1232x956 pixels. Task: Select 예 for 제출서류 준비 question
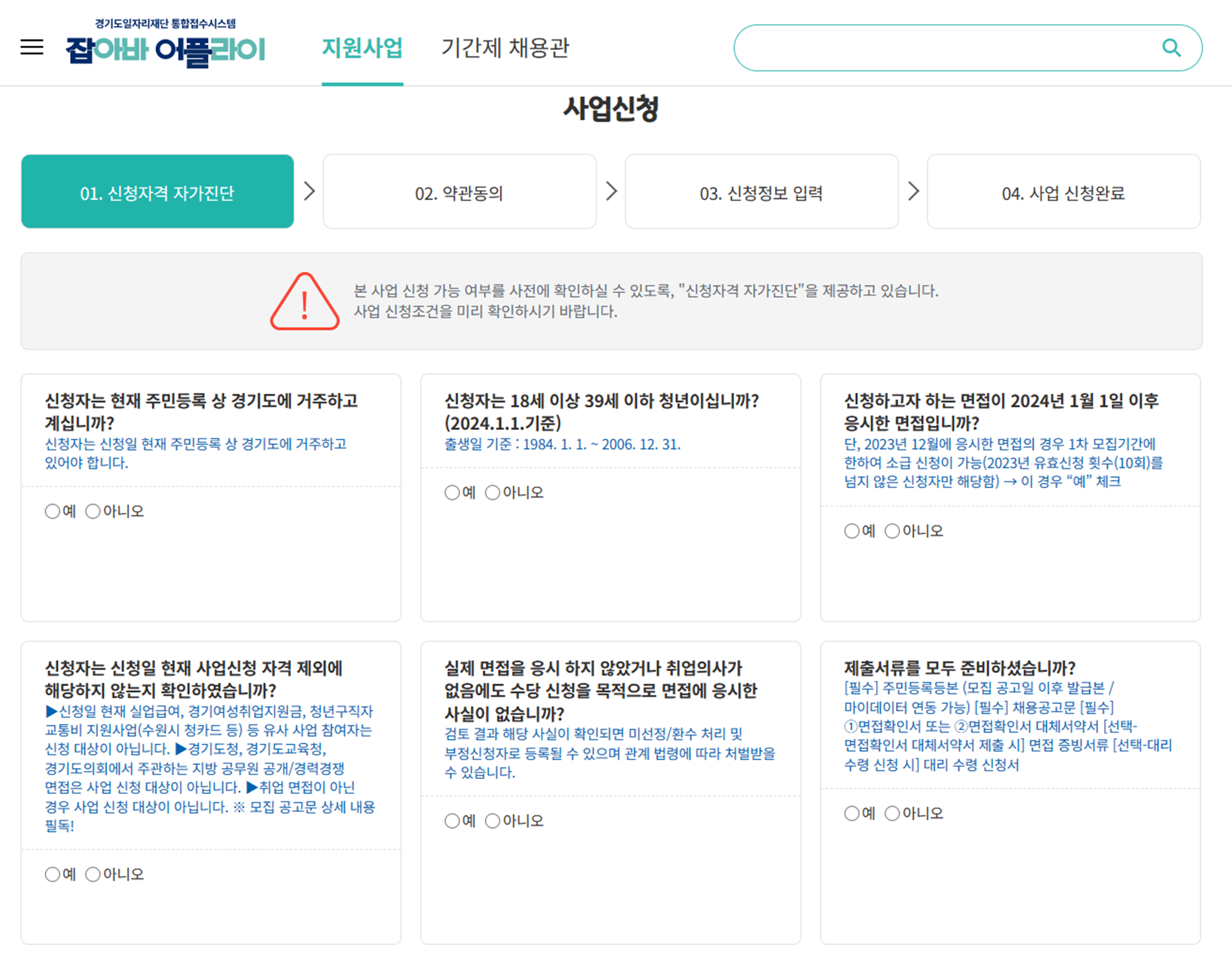pos(852,814)
